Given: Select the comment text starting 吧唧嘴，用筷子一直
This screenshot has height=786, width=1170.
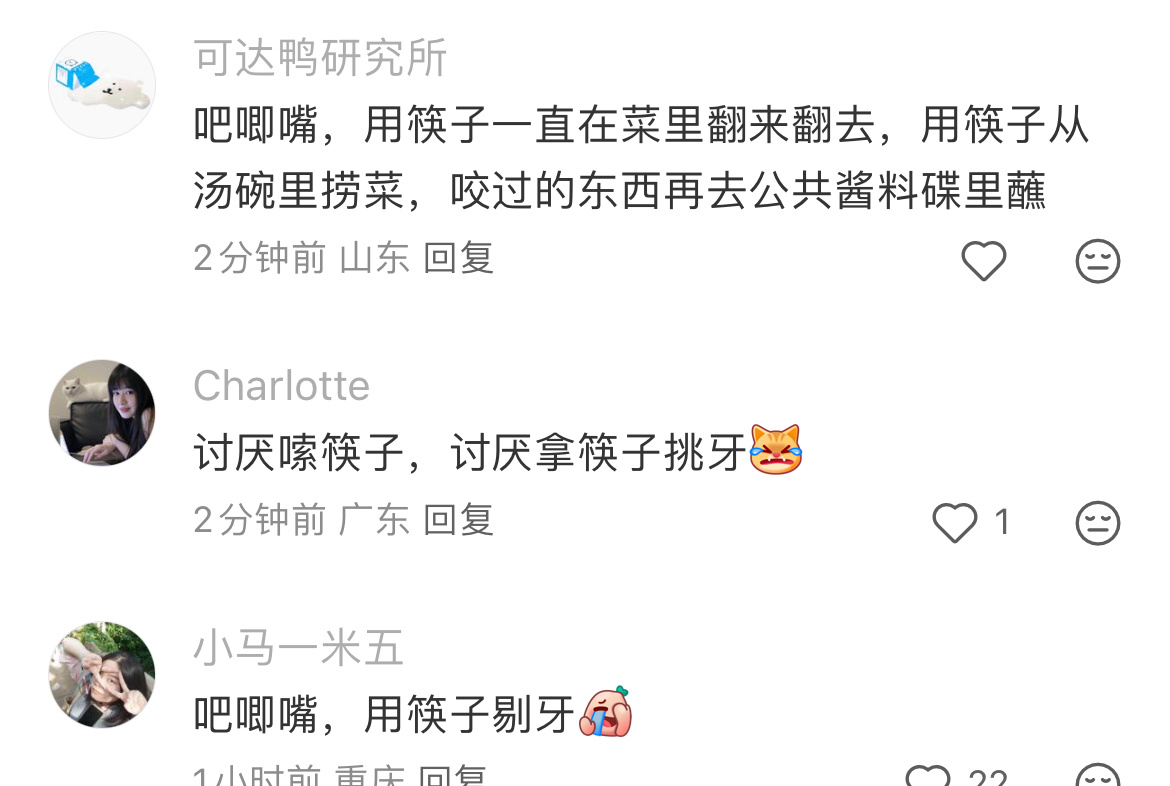Looking at the screenshot, I should tap(642, 157).
